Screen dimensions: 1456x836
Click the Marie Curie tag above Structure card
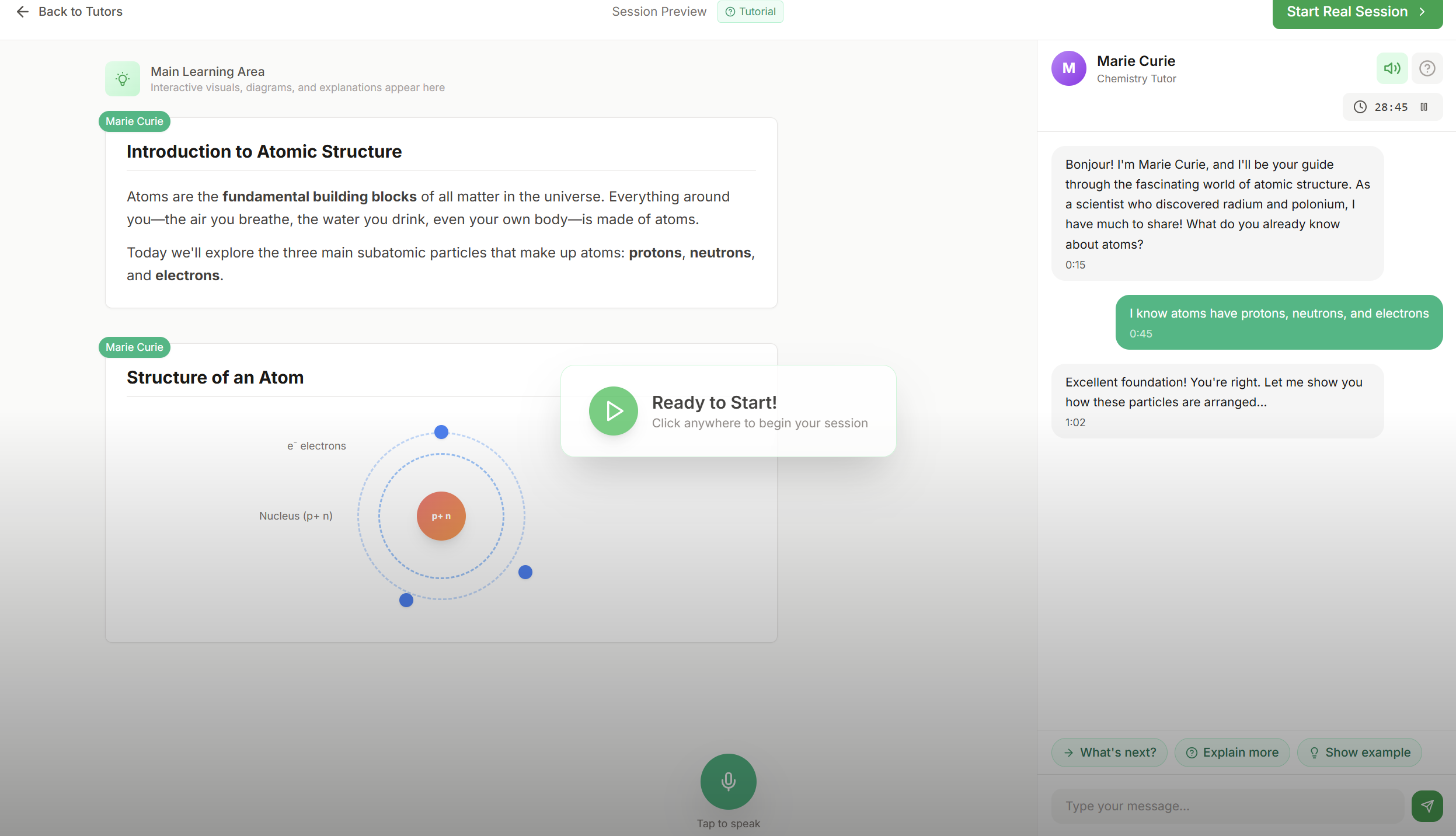(x=134, y=347)
